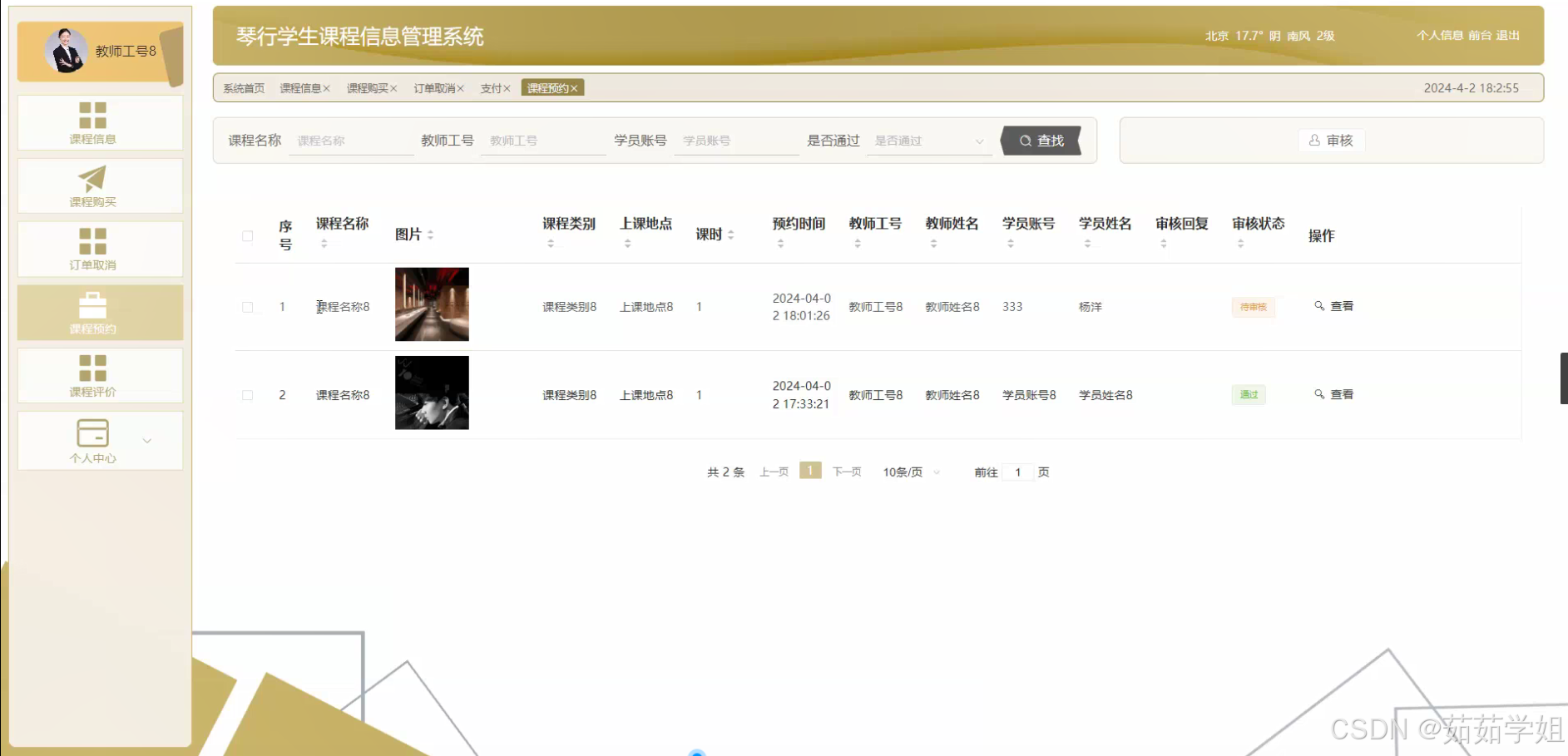
Task: Open 个人信息 link in header
Action: (x=1440, y=35)
